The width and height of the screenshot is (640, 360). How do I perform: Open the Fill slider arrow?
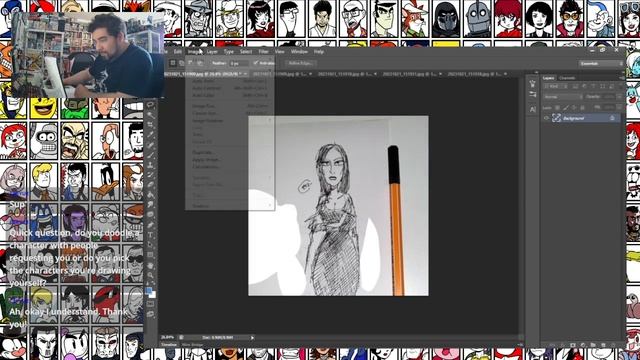619,107
